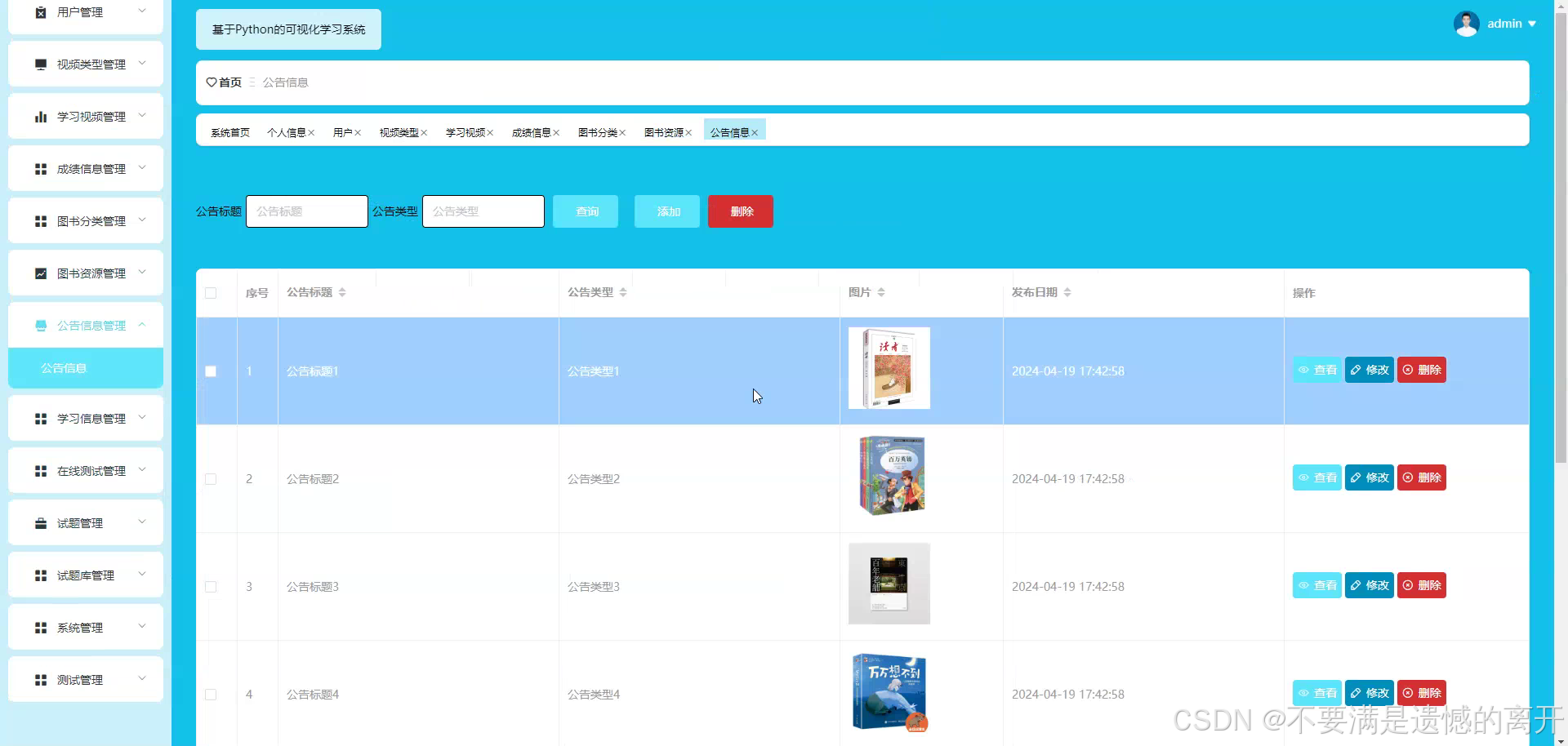The image size is (1568, 746).
Task: Enable the select-all checkbox in table header
Action: point(211,293)
